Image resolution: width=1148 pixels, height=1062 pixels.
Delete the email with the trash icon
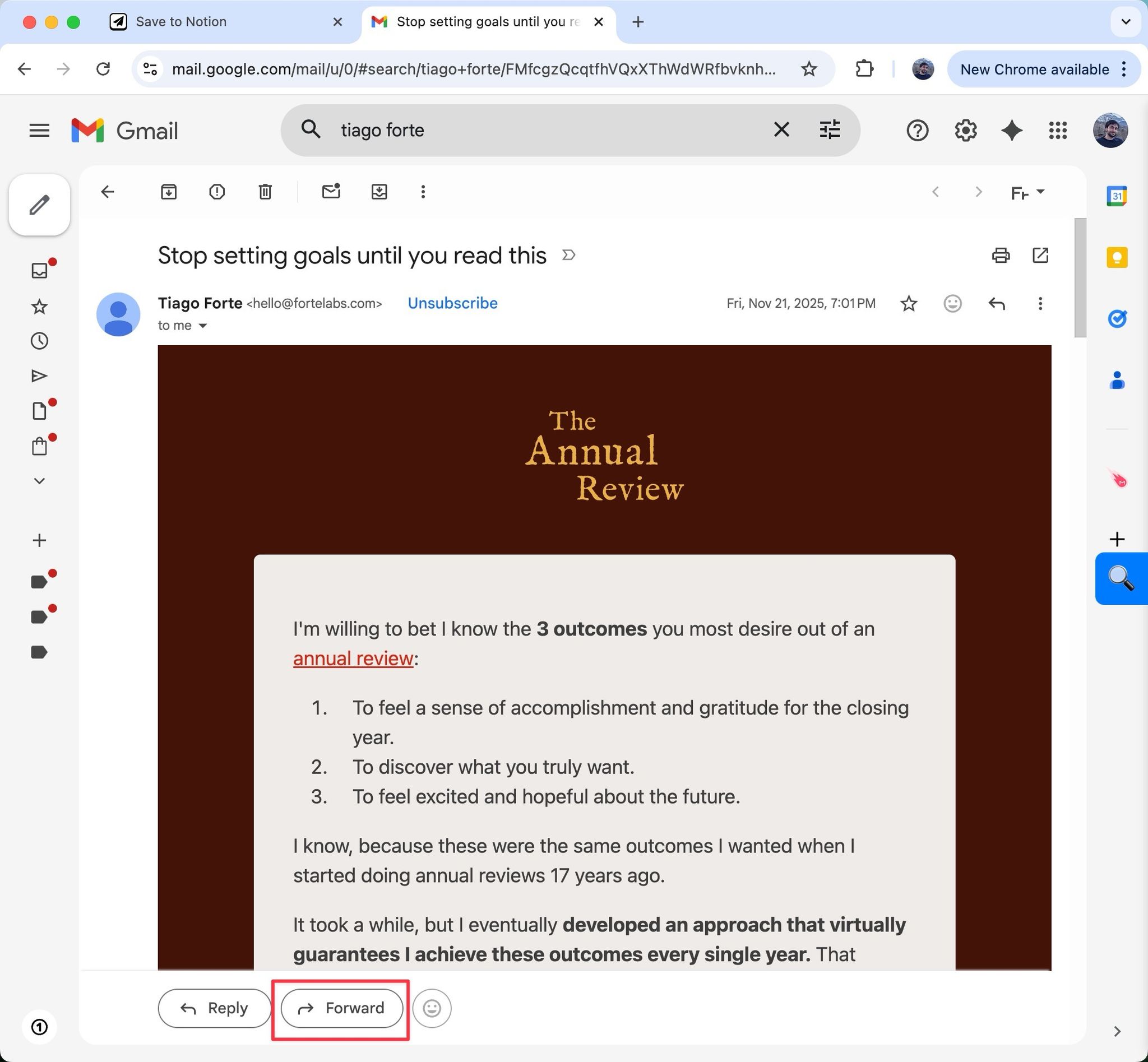(x=265, y=191)
